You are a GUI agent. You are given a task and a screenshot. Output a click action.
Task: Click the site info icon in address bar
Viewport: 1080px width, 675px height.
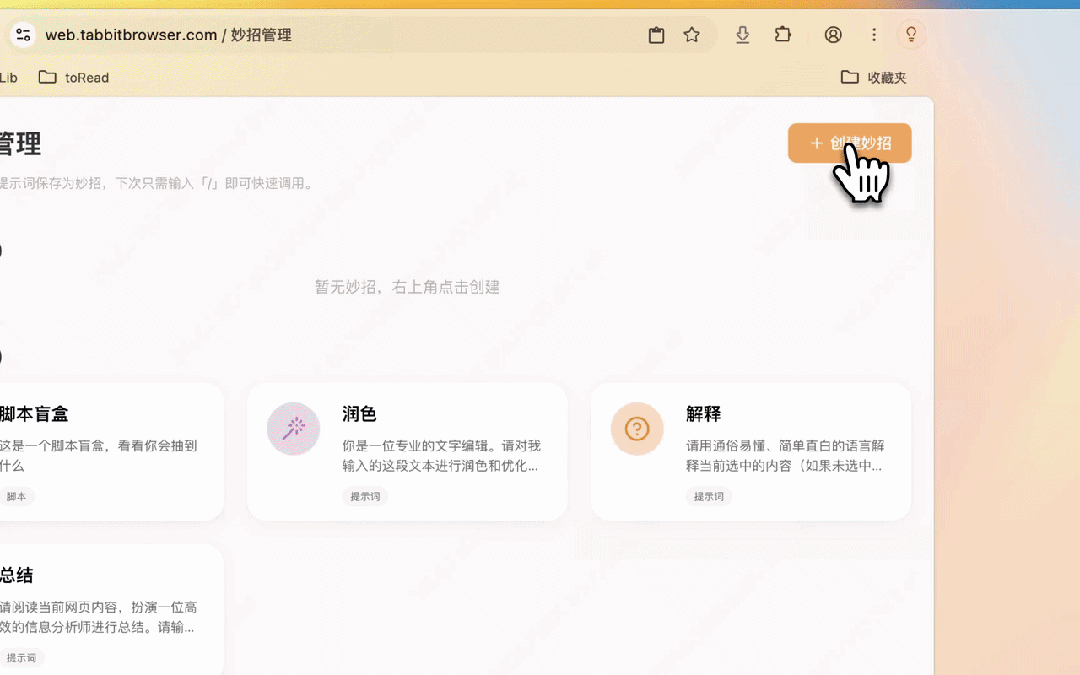pos(23,34)
